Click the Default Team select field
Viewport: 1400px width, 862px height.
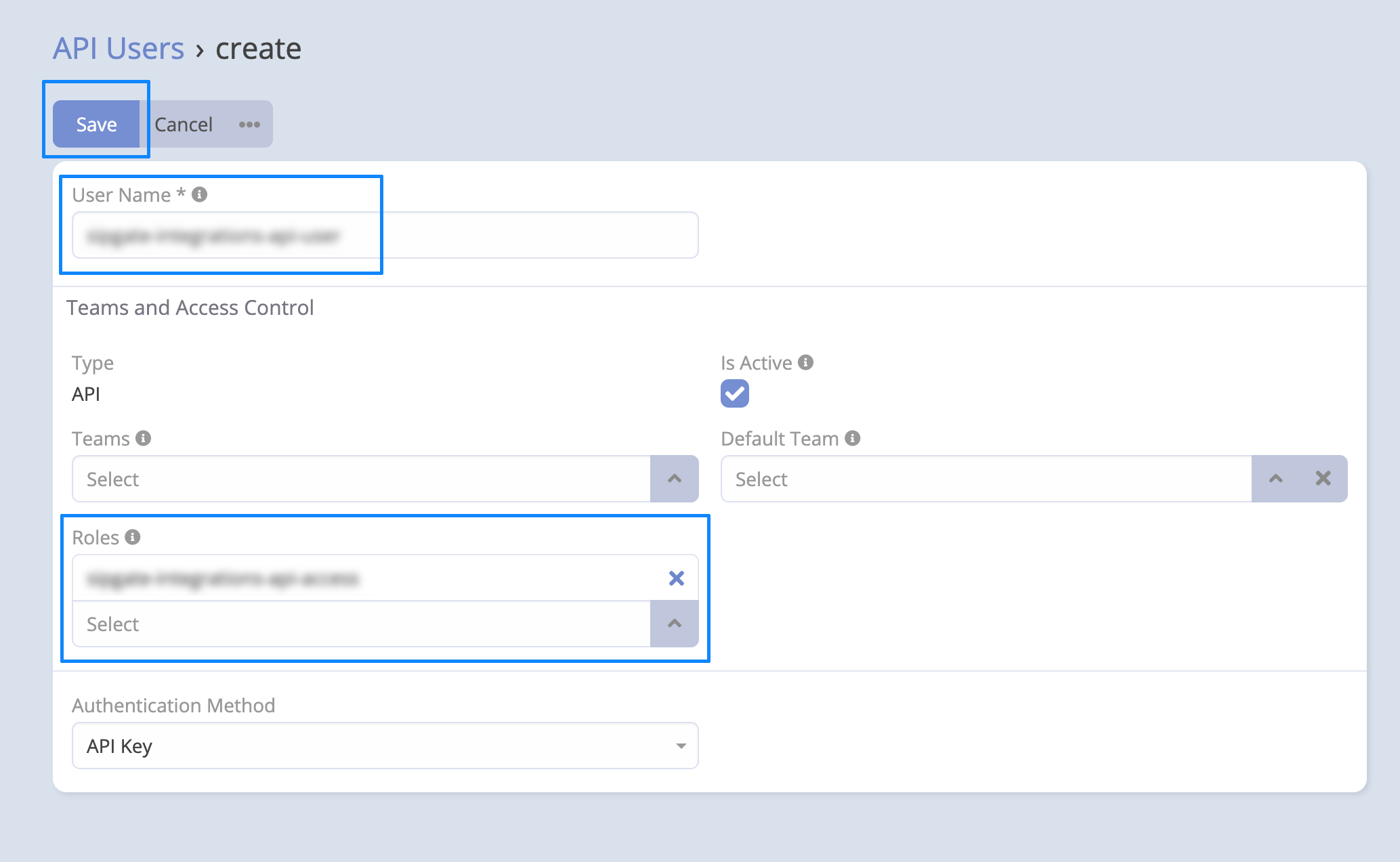(985, 479)
